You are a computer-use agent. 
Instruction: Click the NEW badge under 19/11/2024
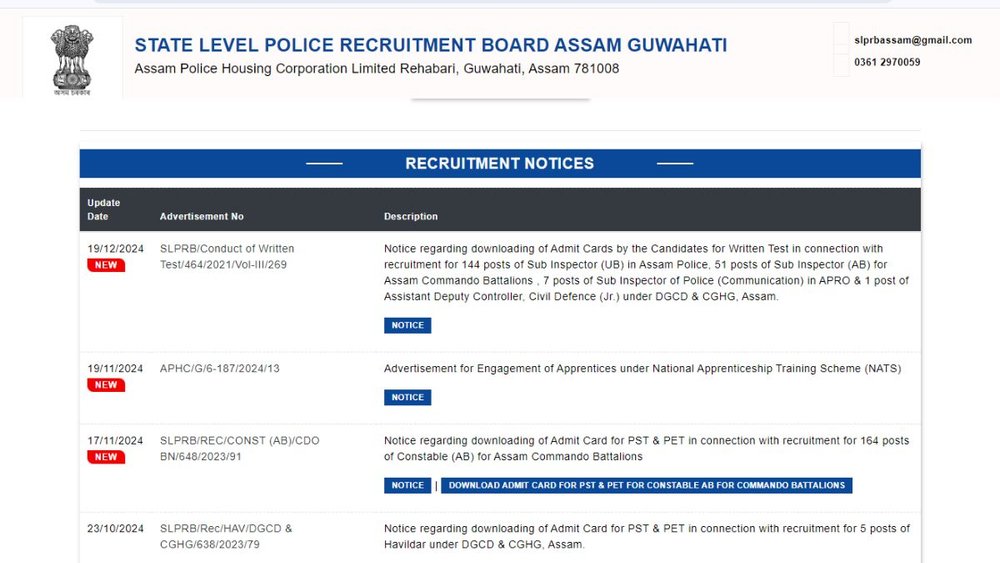pos(106,385)
